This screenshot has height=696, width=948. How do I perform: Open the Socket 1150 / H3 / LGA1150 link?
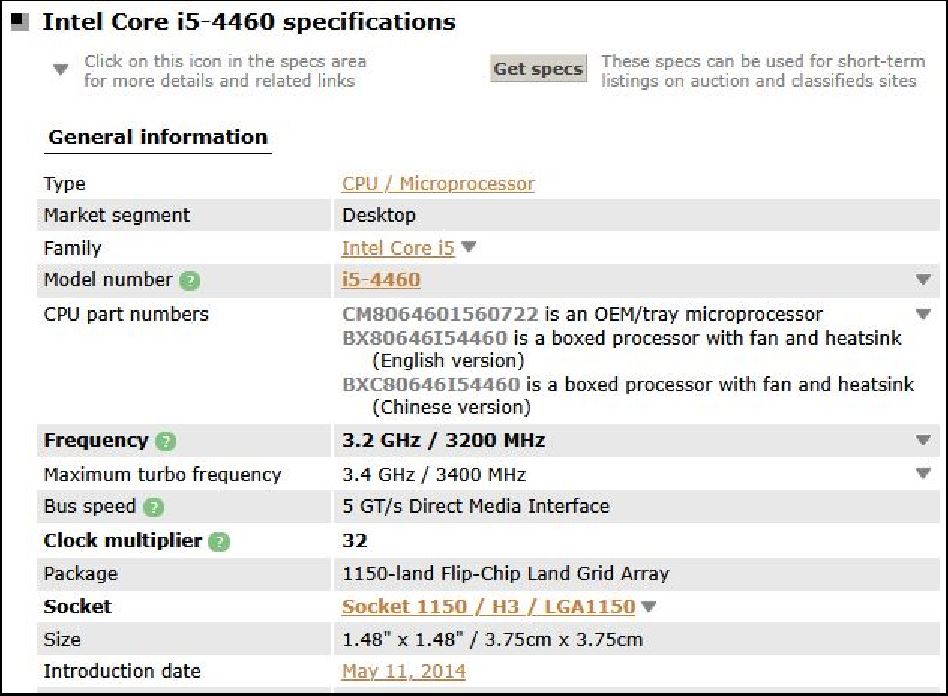point(489,607)
